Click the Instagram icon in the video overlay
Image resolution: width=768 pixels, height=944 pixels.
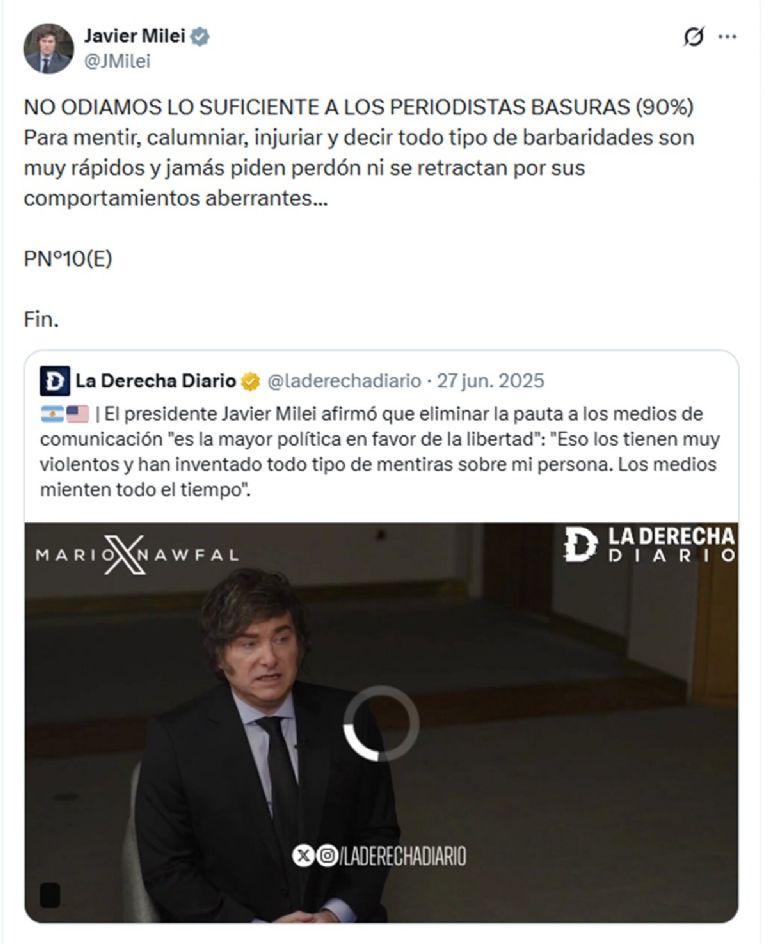pyautogui.click(x=327, y=856)
